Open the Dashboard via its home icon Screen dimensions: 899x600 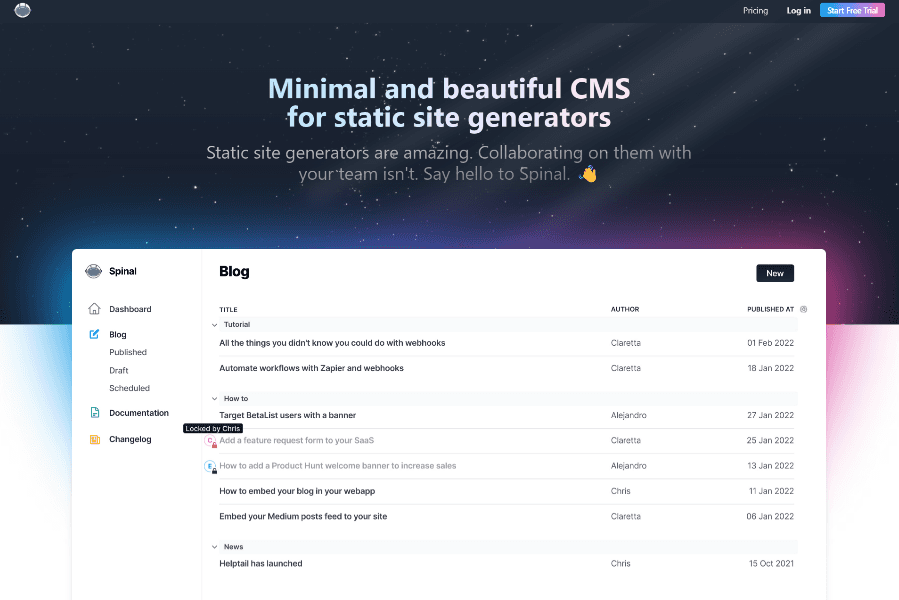(93, 308)
